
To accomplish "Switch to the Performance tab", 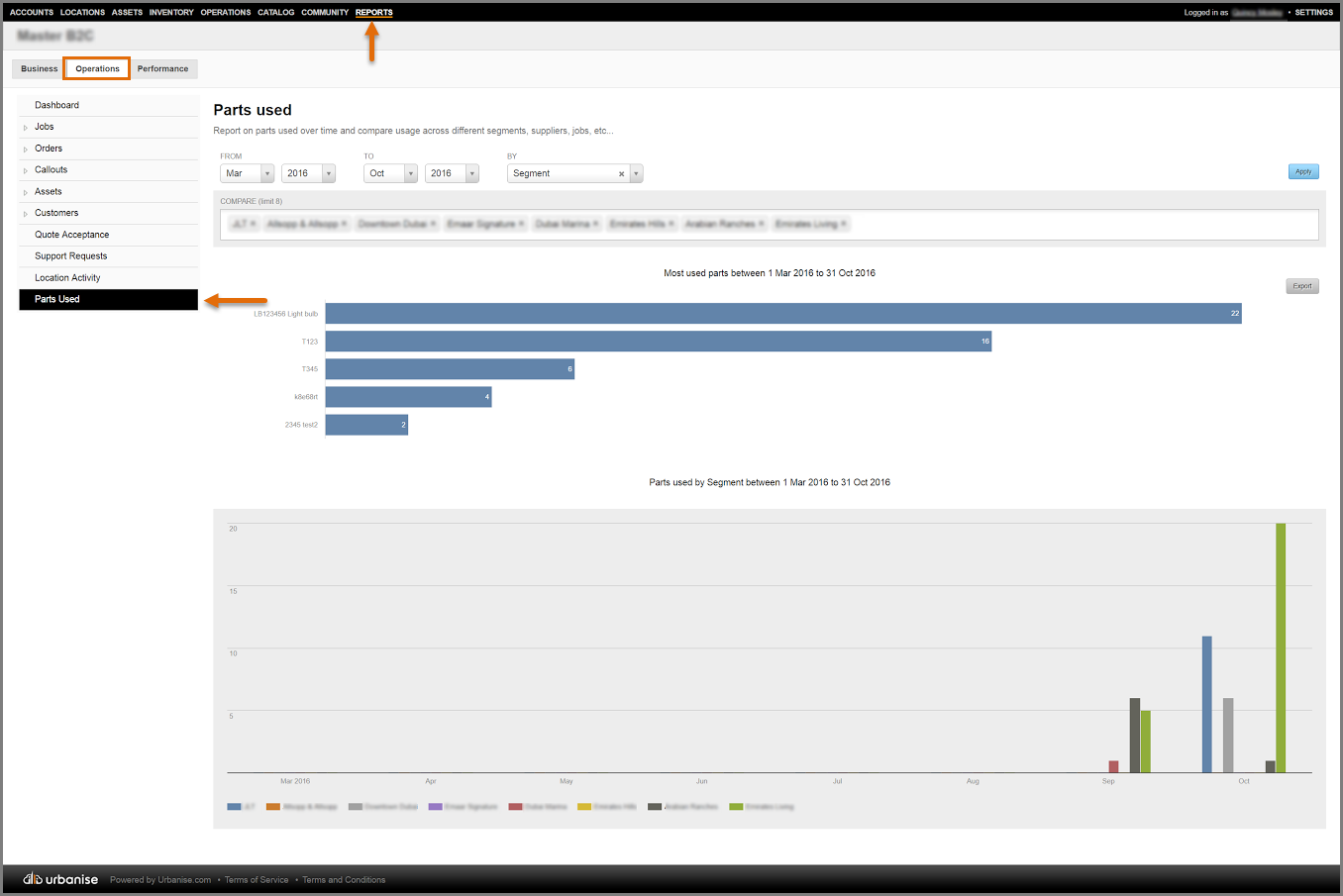I will click(x=162, y=69).
